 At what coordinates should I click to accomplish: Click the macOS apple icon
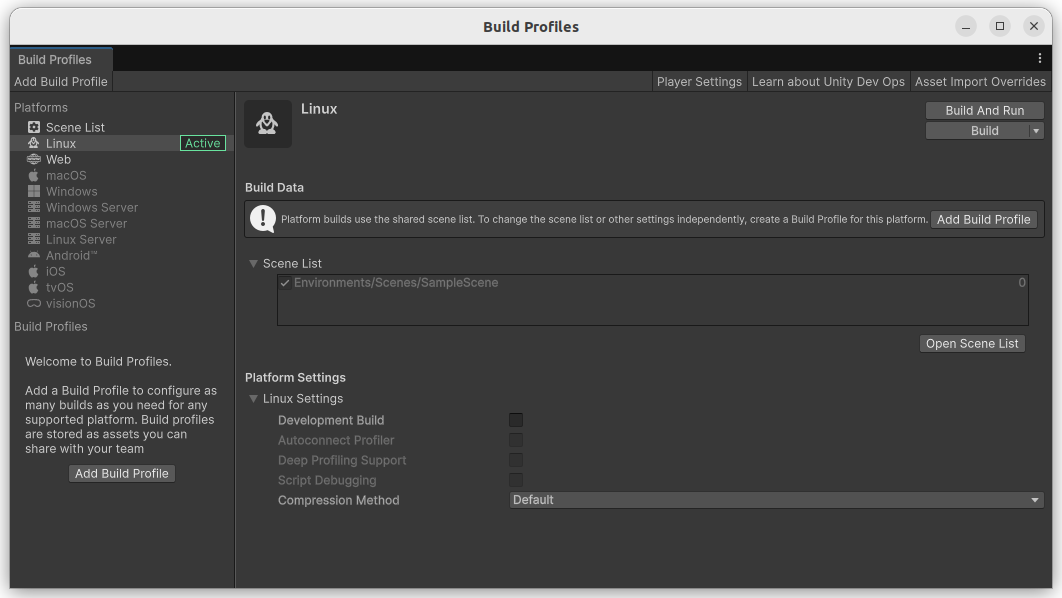(x=34, y=175)
